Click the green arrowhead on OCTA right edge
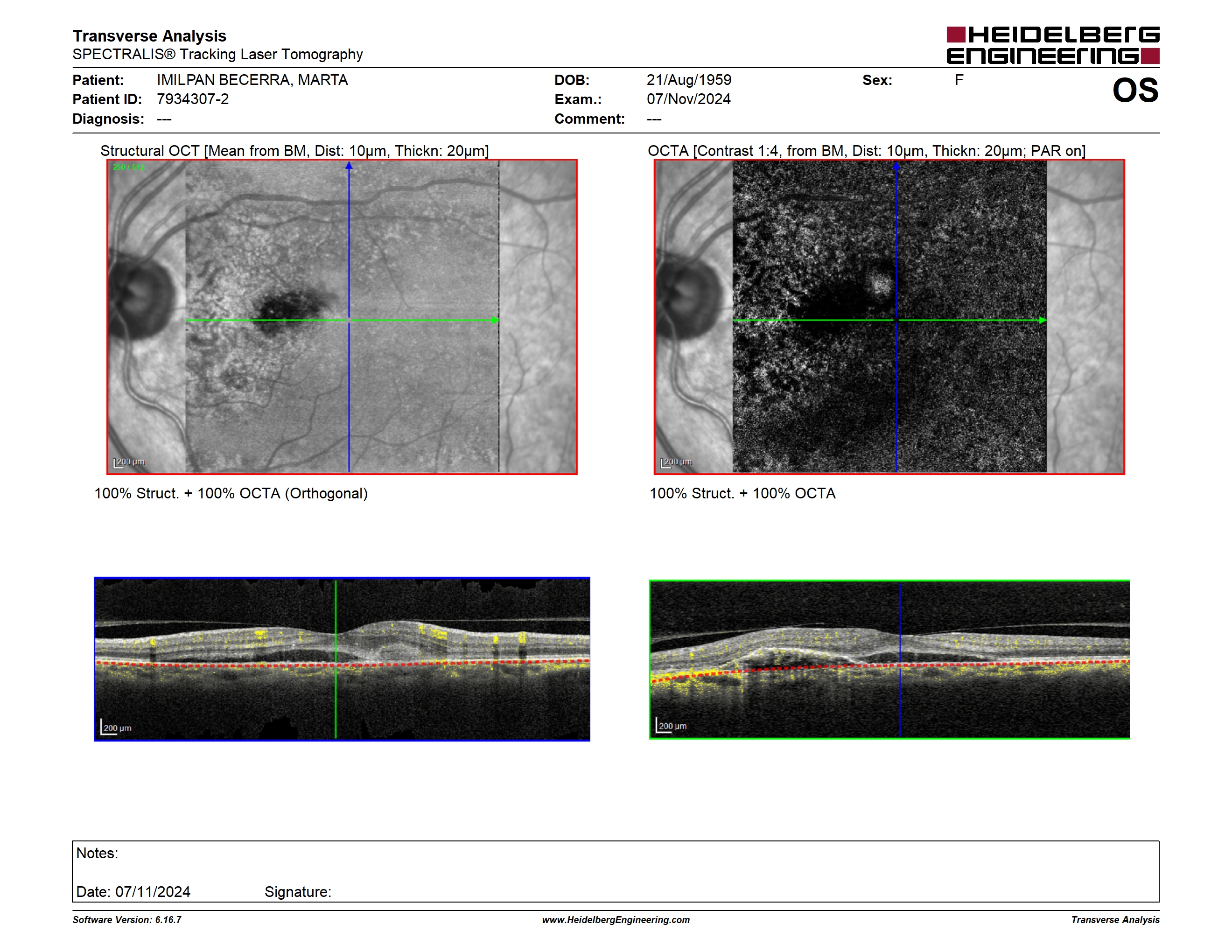Screen dimensions: 1232x952 [x=1043, y=320]
